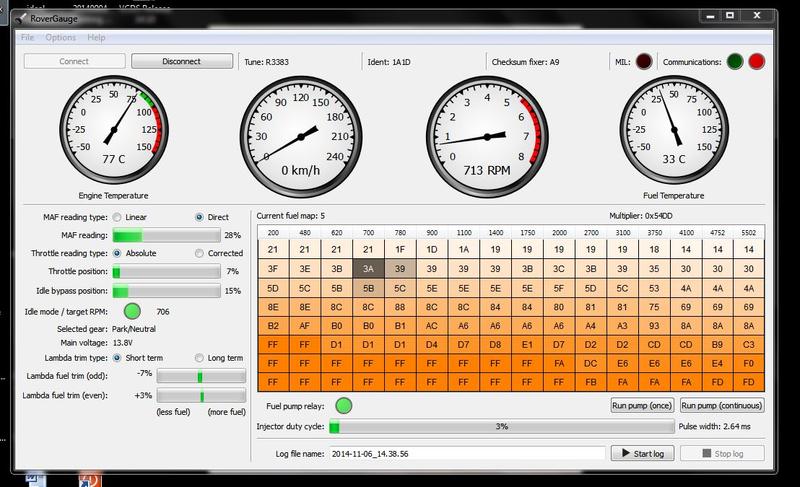Click the red Communications indicator light
The height and width of the screenshot is (487, 800).
pyautogui.click(x=757, y=61)
